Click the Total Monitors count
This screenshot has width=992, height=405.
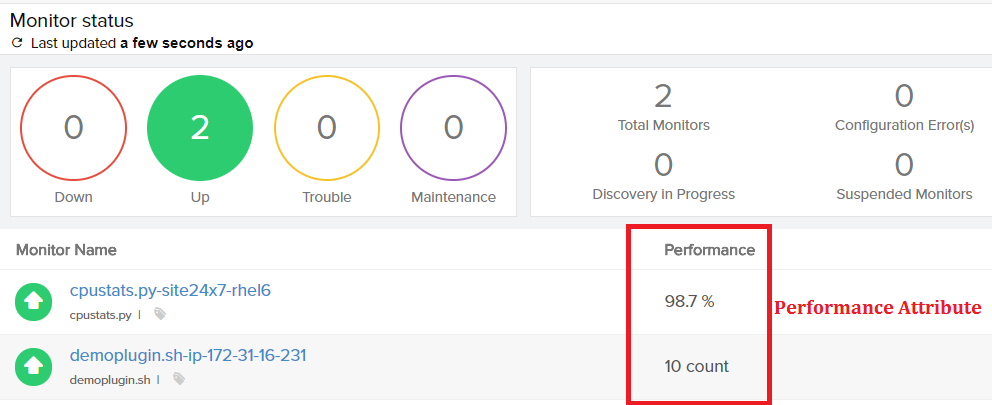click(663, 96)
